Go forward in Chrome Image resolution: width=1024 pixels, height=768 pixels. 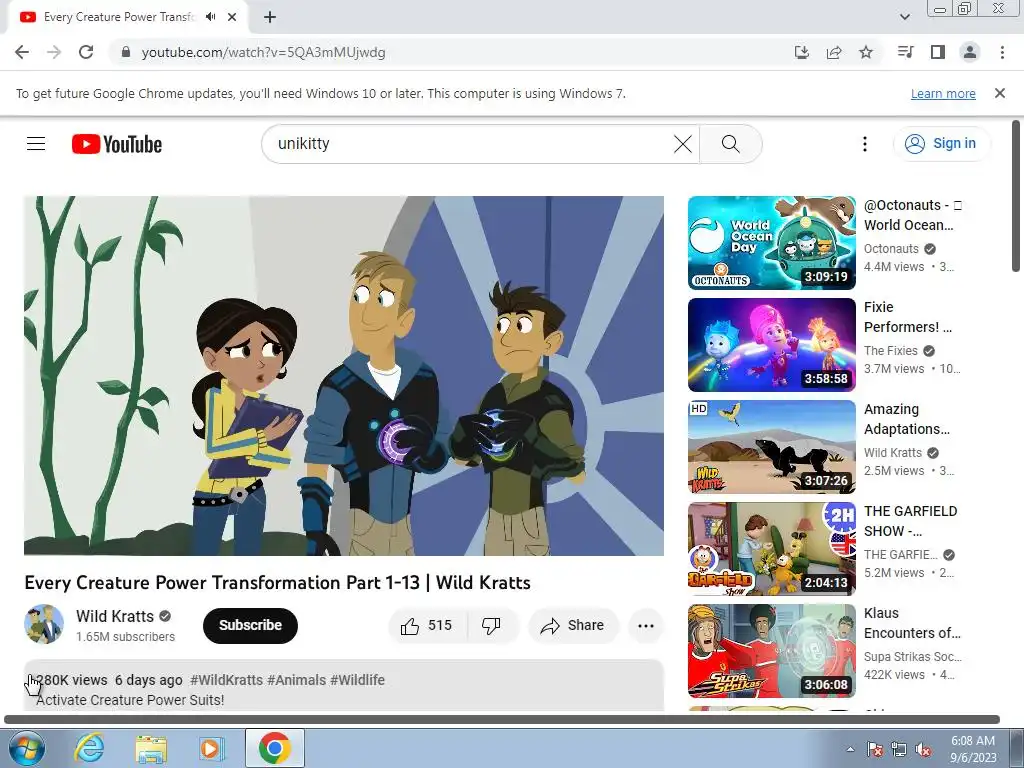54,52
